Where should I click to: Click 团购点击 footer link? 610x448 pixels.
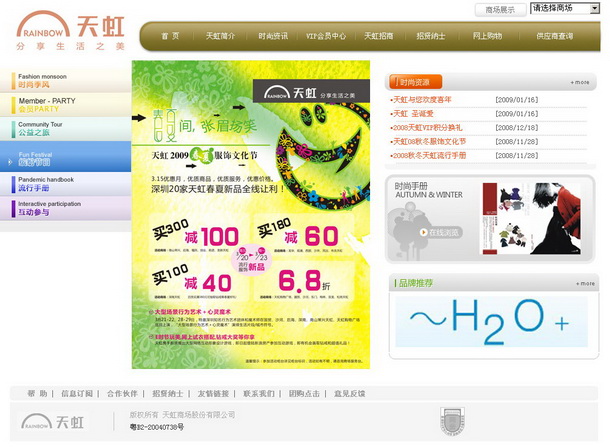click(304, 394)
